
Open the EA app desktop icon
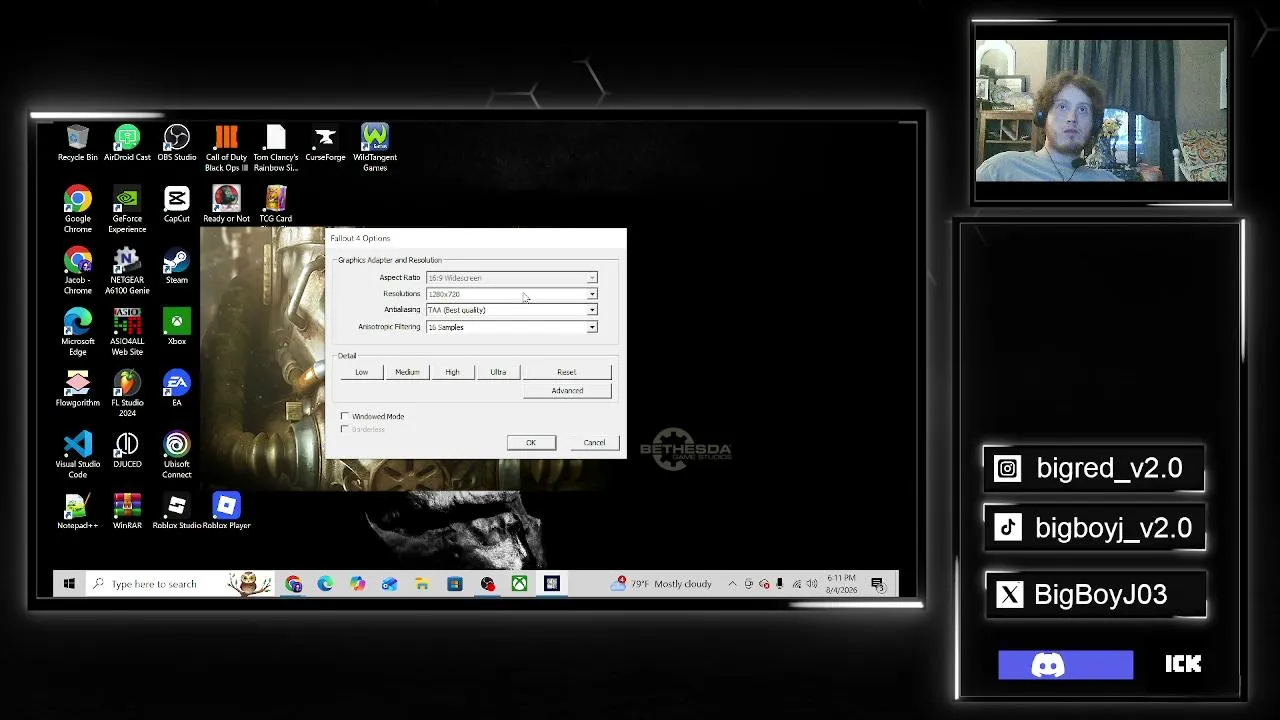point(177,388)
